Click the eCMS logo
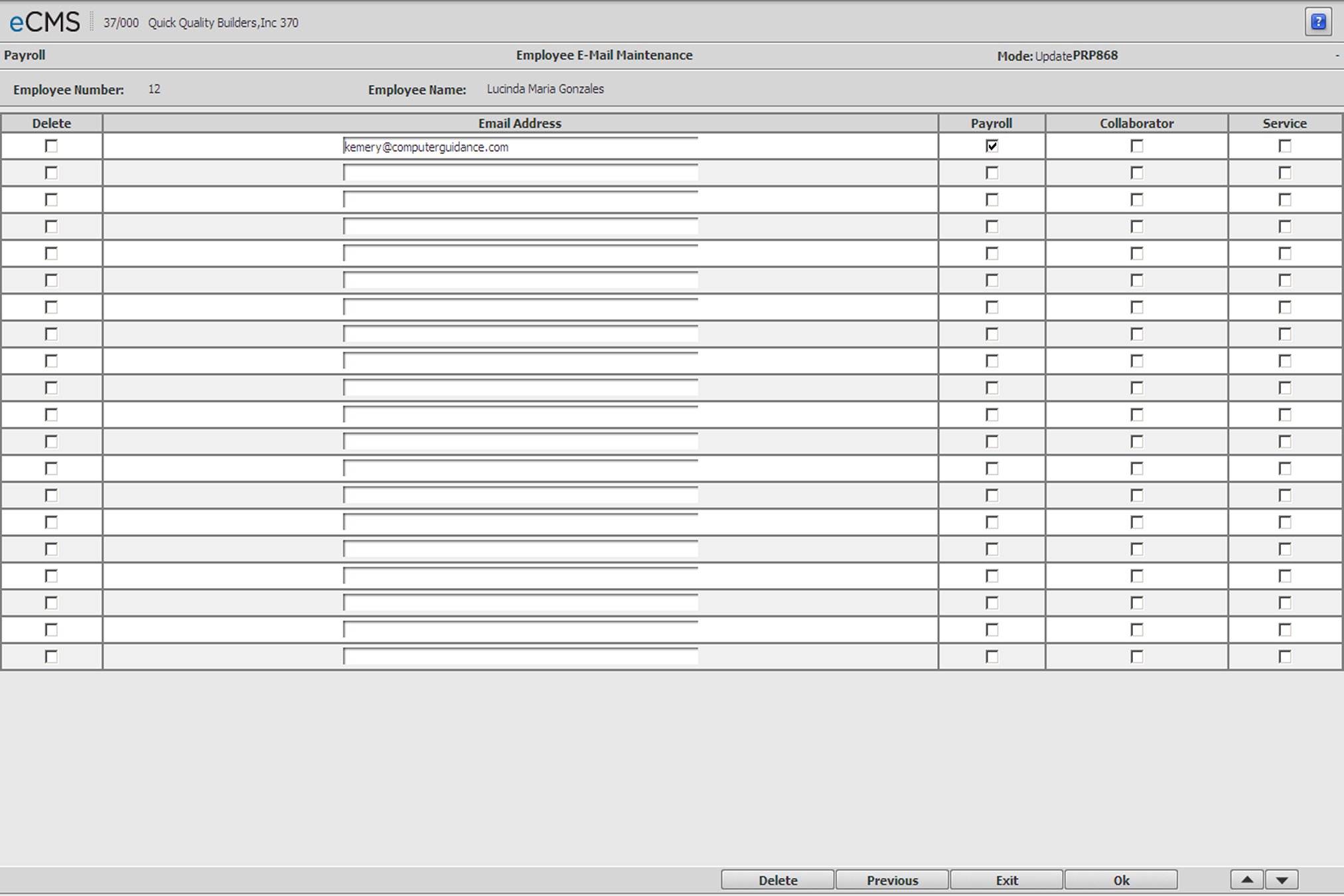Viewport: 1344px width, 896px height. (x=44, y=22)
